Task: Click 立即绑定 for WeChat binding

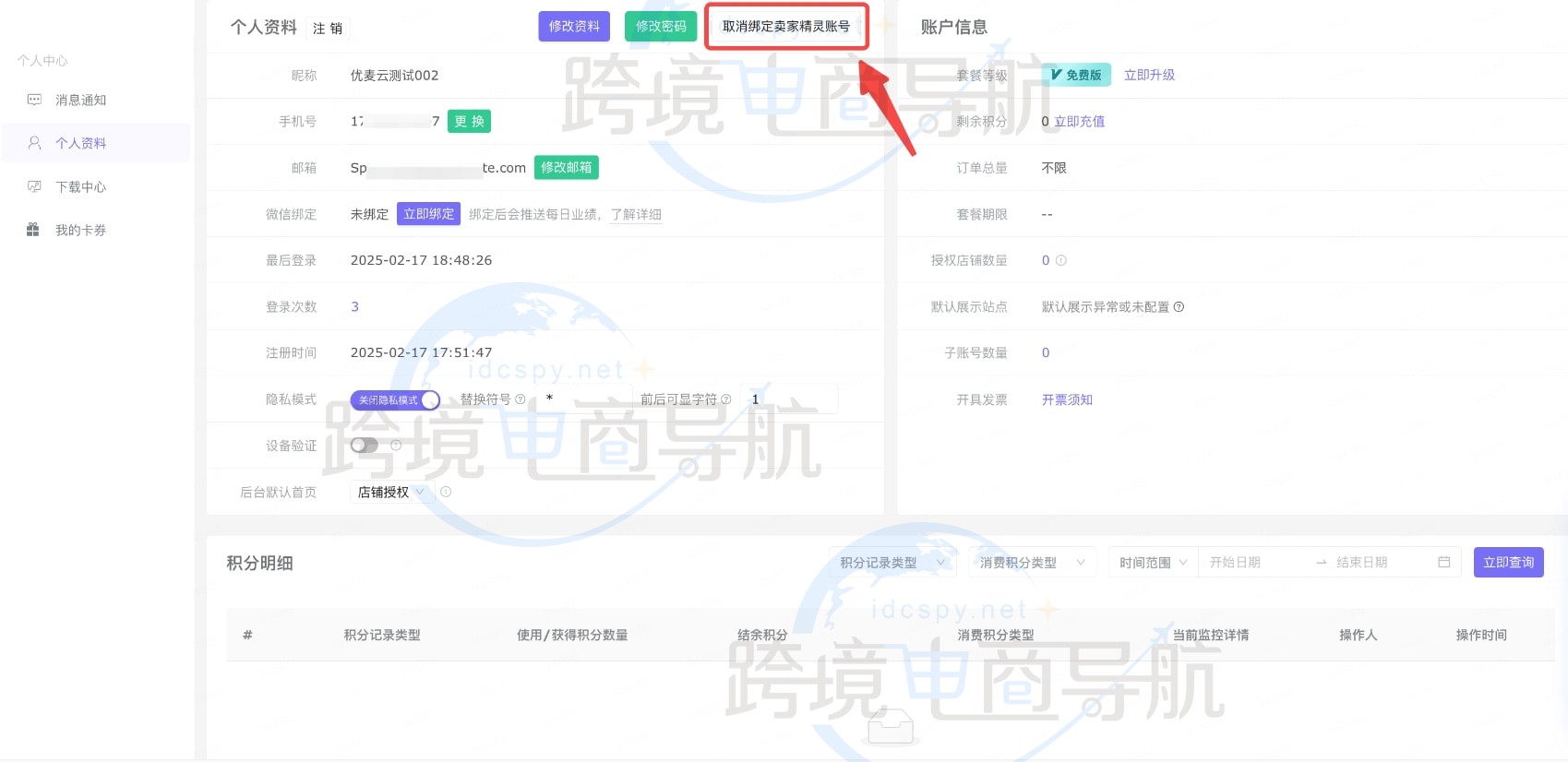Action: click(x=428, y=214)
